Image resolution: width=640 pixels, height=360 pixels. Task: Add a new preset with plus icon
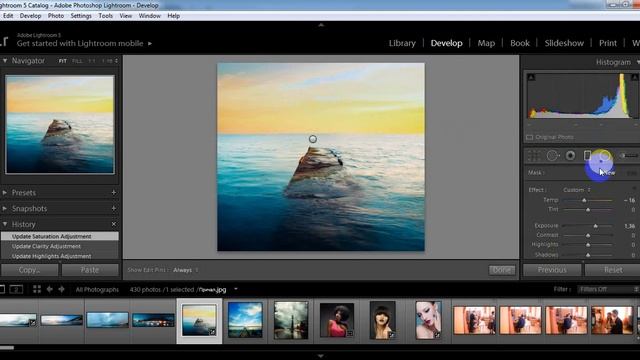point(114,193)
